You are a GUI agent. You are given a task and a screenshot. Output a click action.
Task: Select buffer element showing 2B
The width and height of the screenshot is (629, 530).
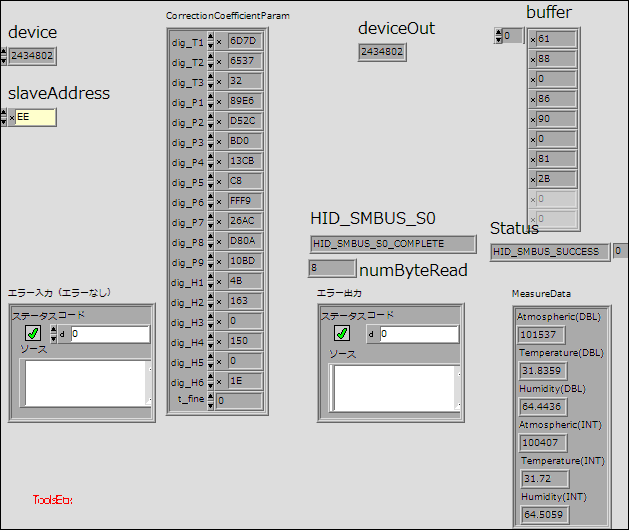pyautogui.click(x=556, y=179)
